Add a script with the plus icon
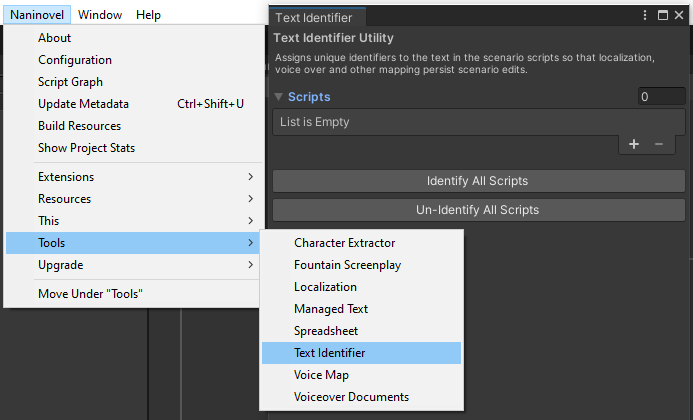 pyautogui.click(x=634, y=144)
